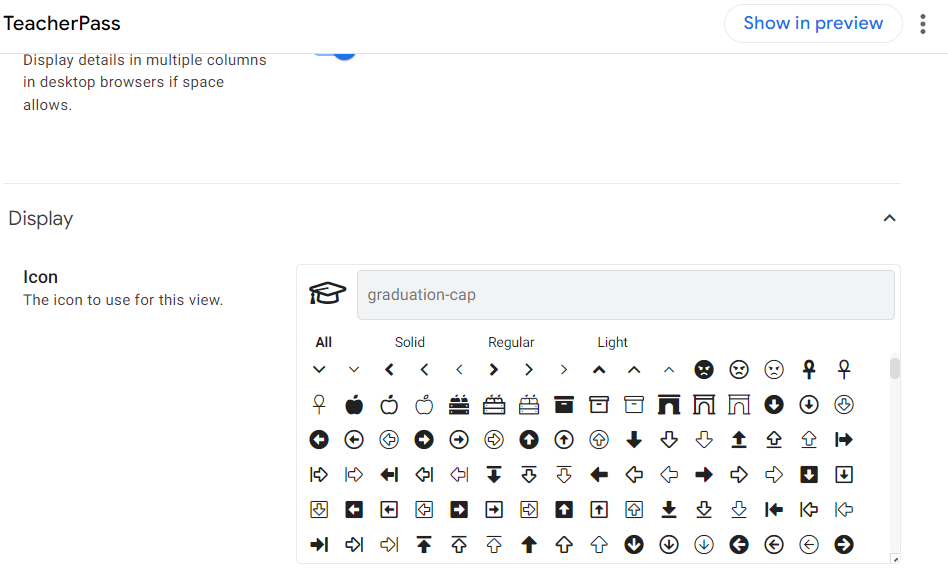This screenshot has width=948, height=582.
Task: Click the icon picker resize handle
Action: pos(895,559)
